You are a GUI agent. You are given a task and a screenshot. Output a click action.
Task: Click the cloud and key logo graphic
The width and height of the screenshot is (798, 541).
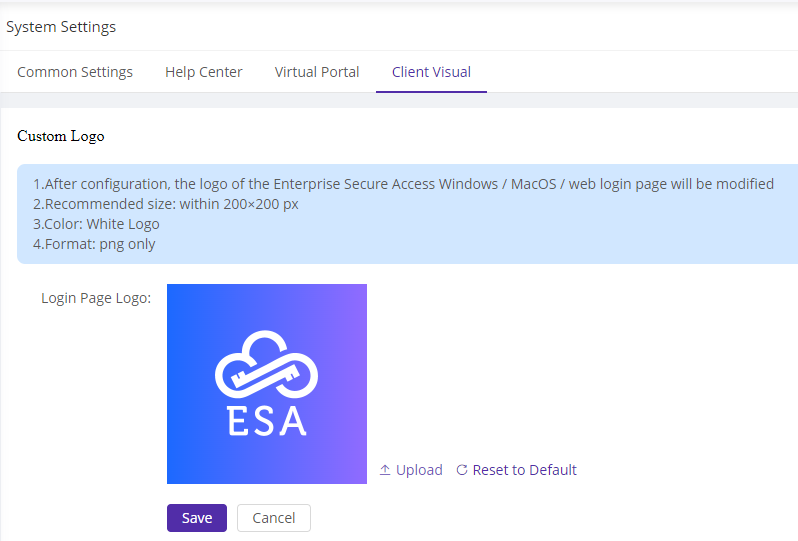266,364
